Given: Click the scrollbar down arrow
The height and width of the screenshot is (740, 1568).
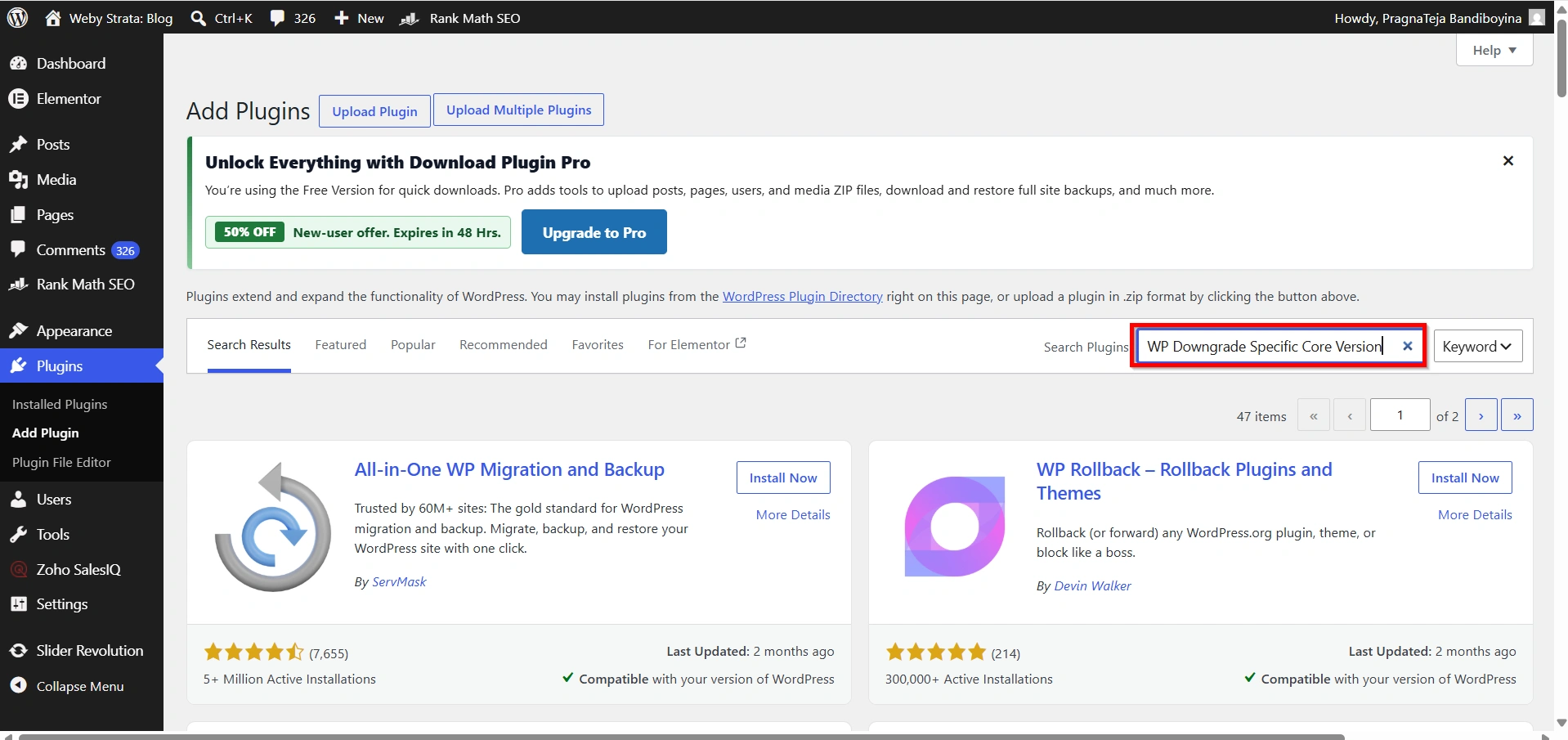Looking at the screenshot, I should coord(1561,722).
